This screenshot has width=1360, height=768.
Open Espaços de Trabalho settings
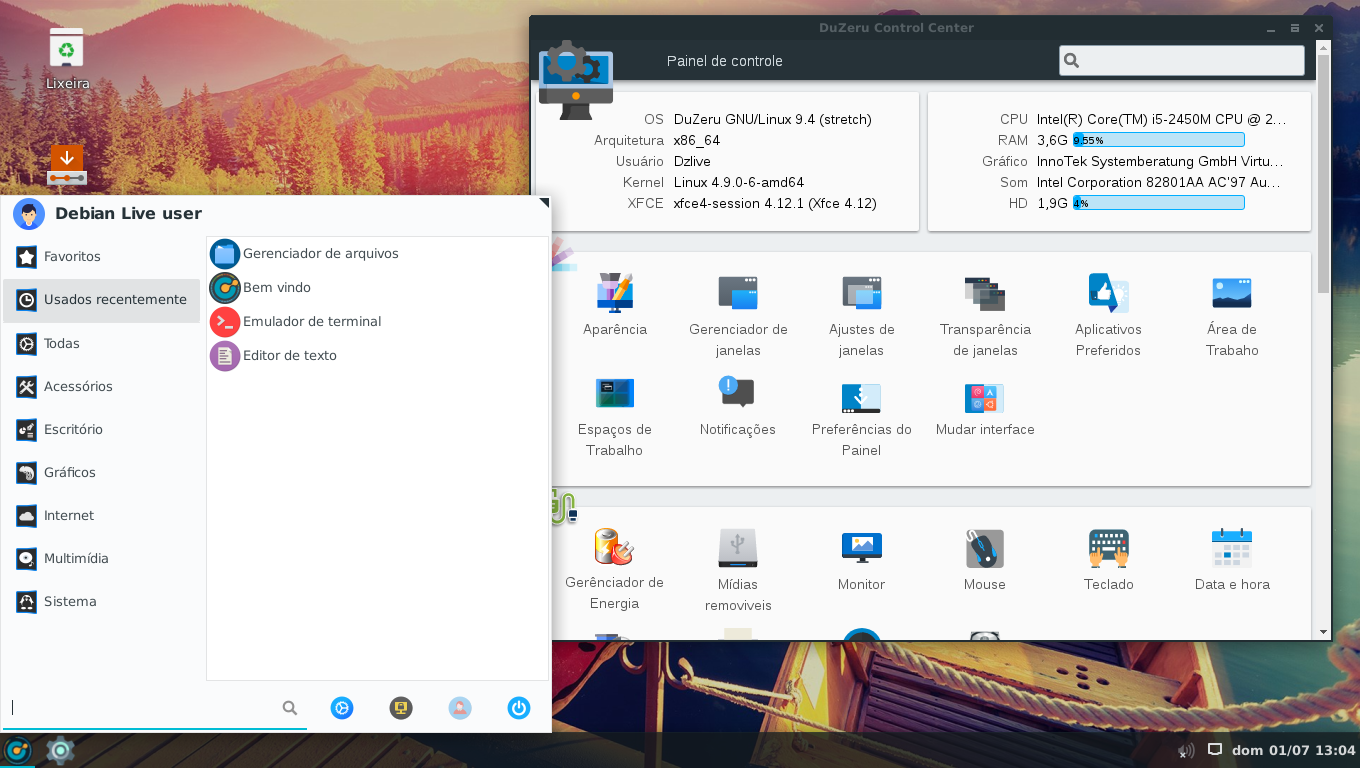tap(615, 393)
